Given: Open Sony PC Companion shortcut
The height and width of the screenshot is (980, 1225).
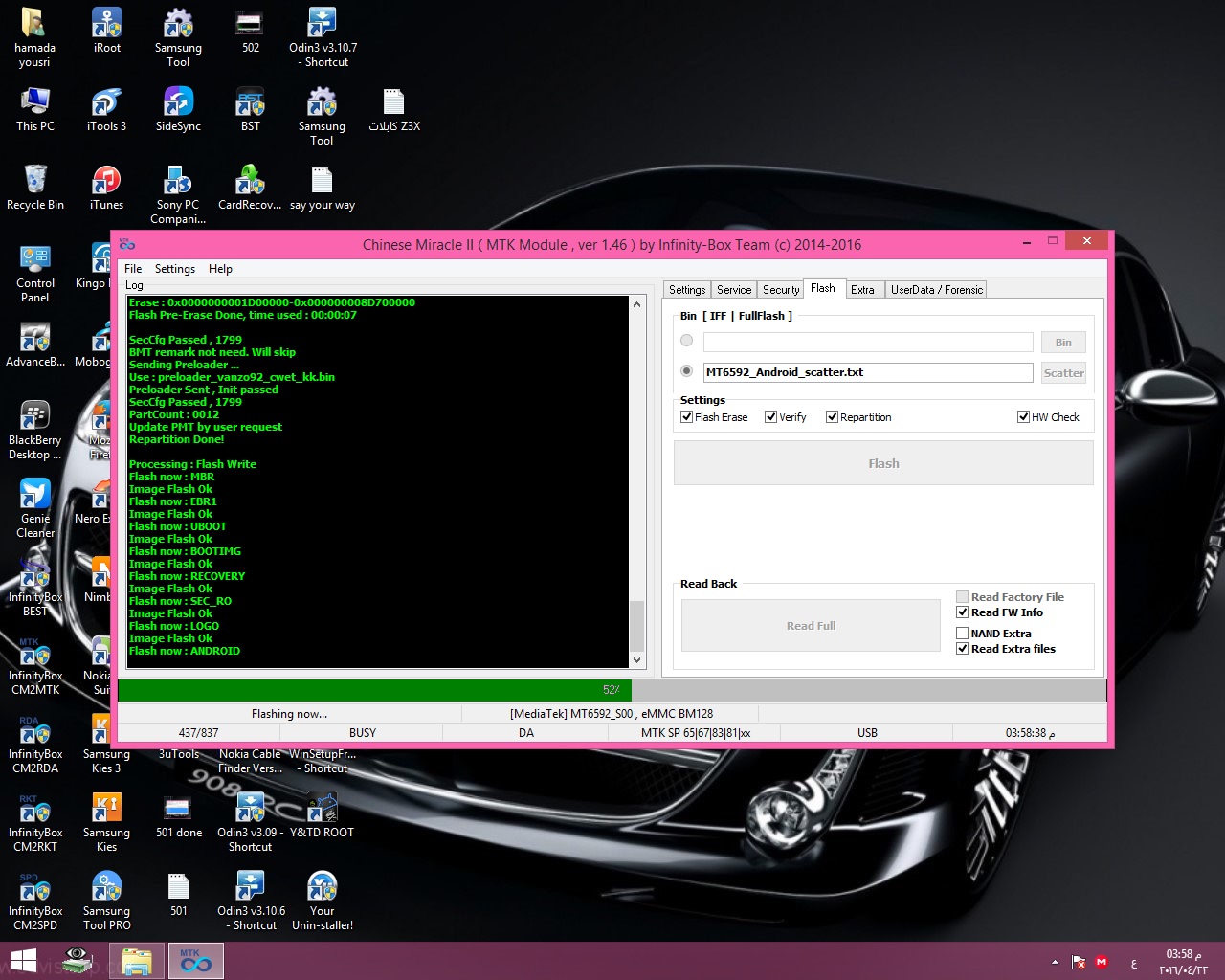Looking at the screenshot, I should pos(178,194).
